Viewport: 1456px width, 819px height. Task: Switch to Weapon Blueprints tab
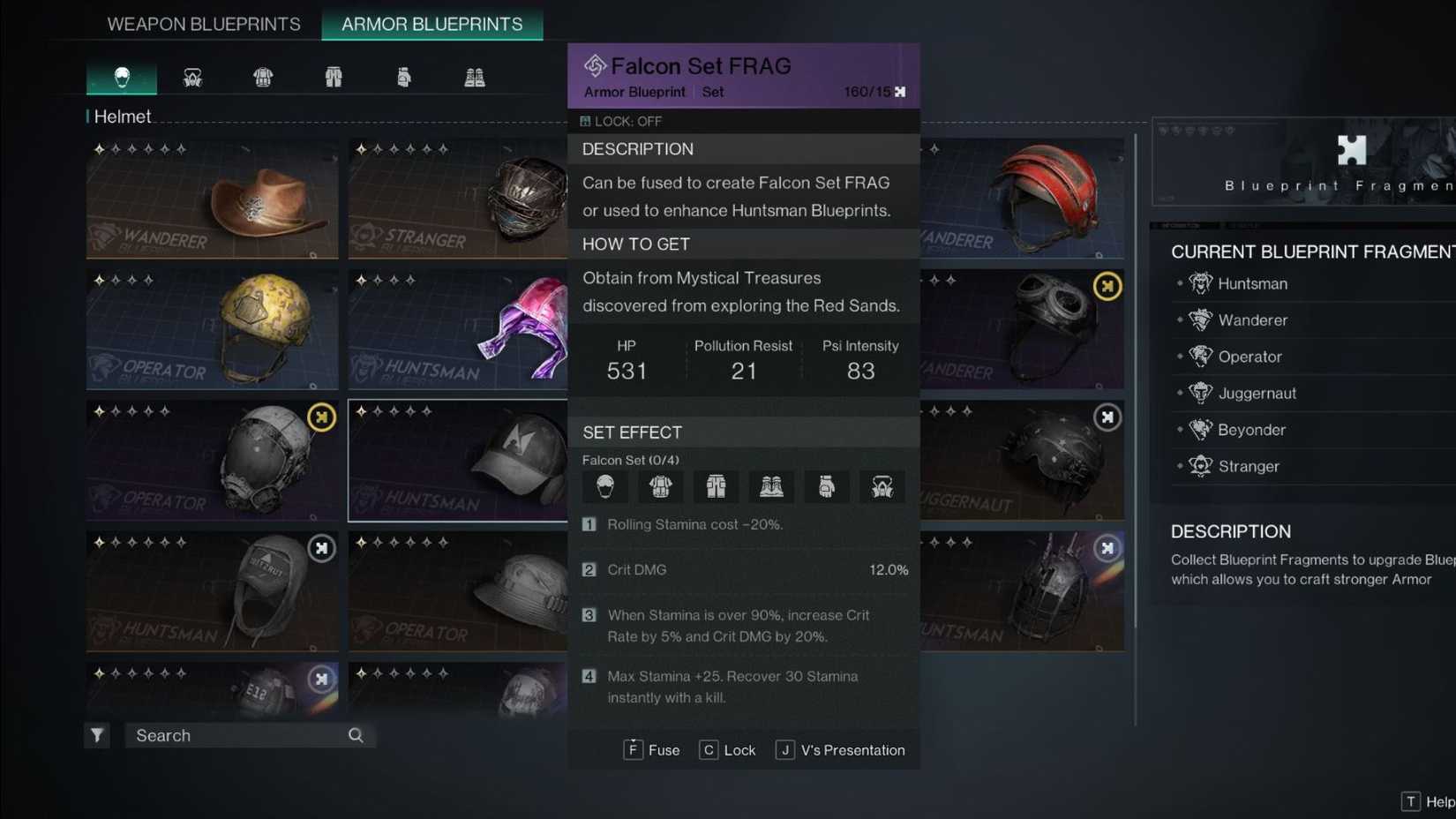point(204,24)
